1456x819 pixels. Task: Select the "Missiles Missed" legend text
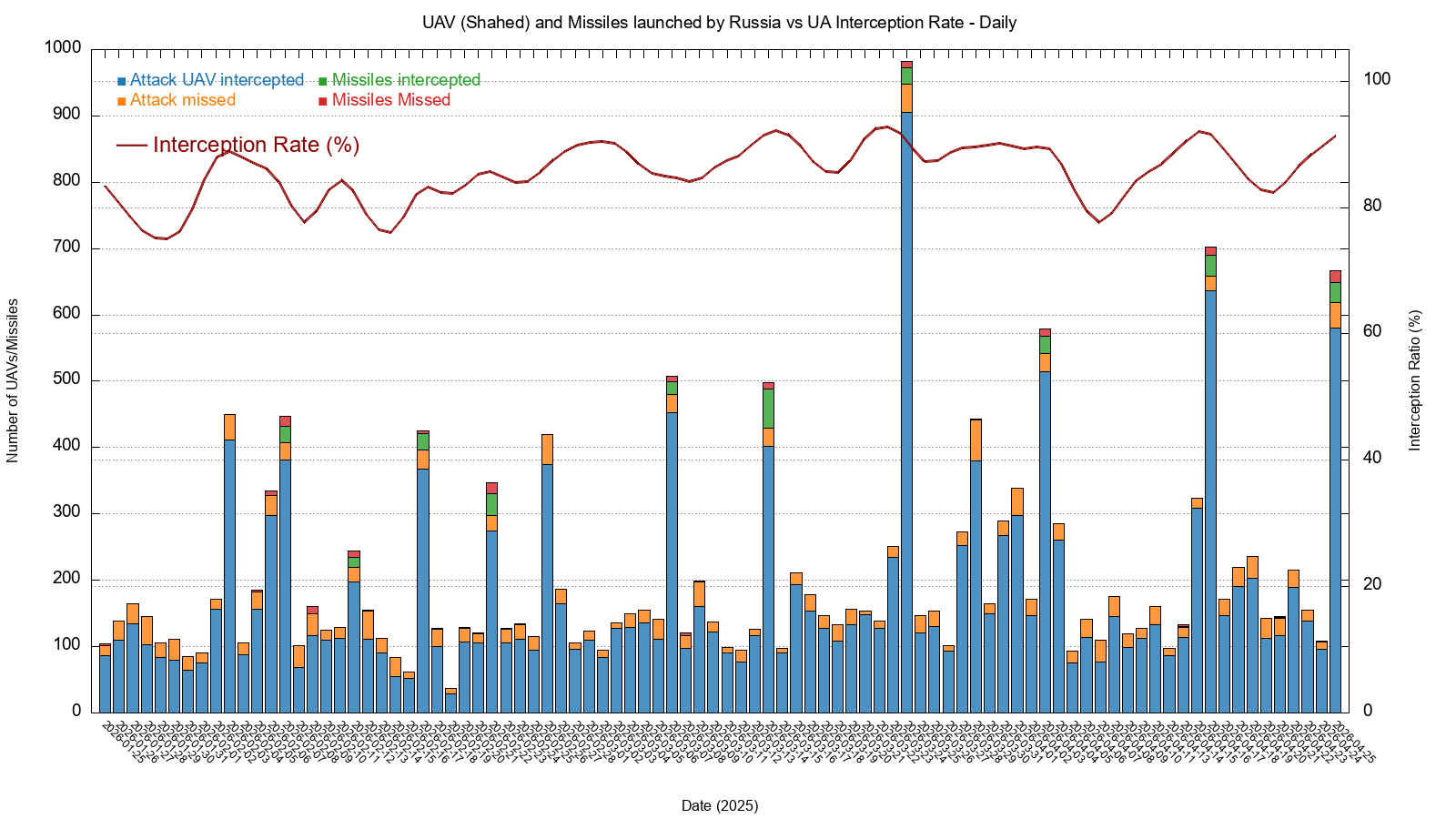click(391, 100)
